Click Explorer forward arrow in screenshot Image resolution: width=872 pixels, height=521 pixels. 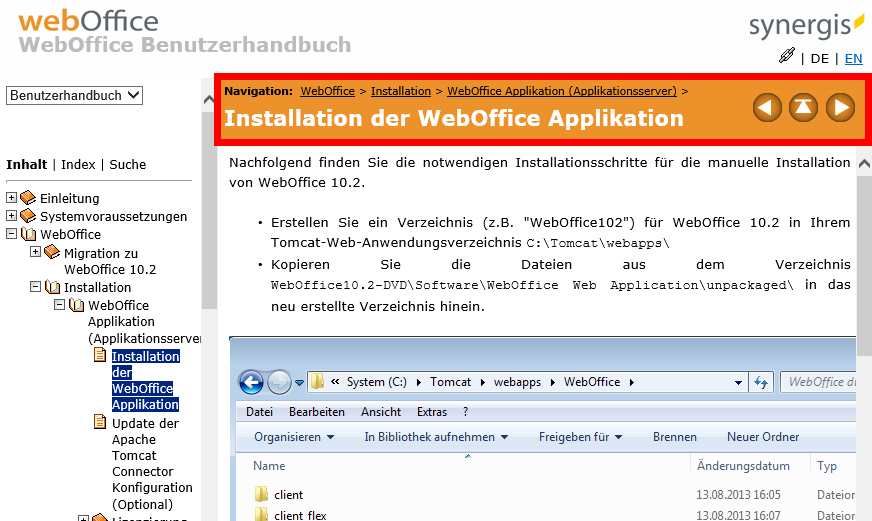point(279,382)
